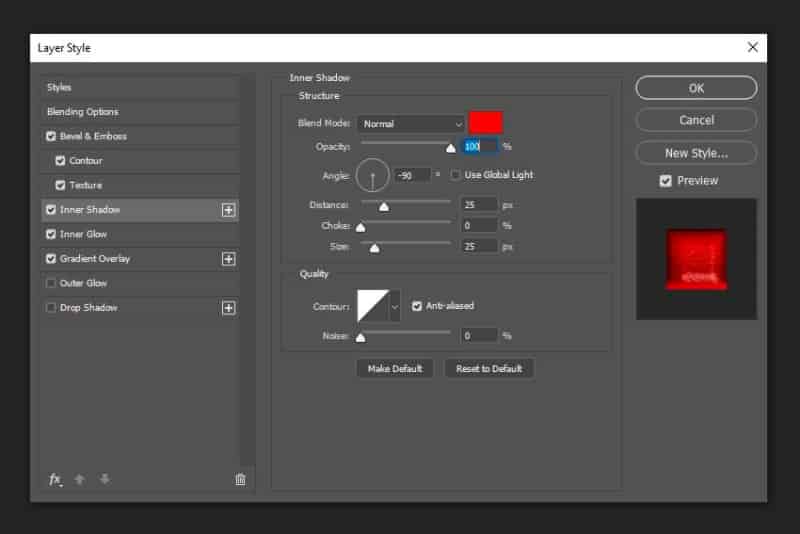The height and width of the screenshot is (534, 800).
Task: Add another Drop Shadow with plus icon
Action: pos(229,308)
